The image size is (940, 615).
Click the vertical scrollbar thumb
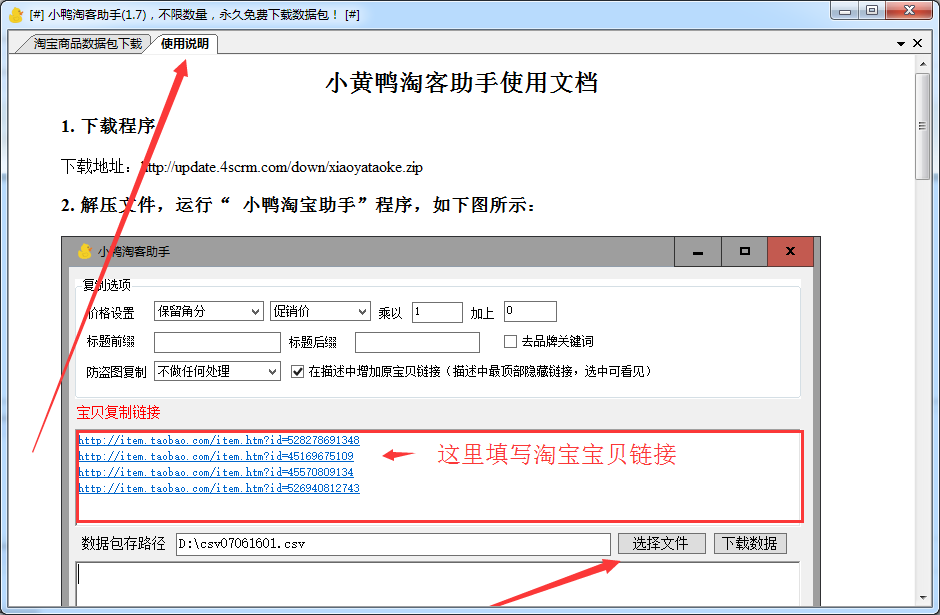coord(923,126)
